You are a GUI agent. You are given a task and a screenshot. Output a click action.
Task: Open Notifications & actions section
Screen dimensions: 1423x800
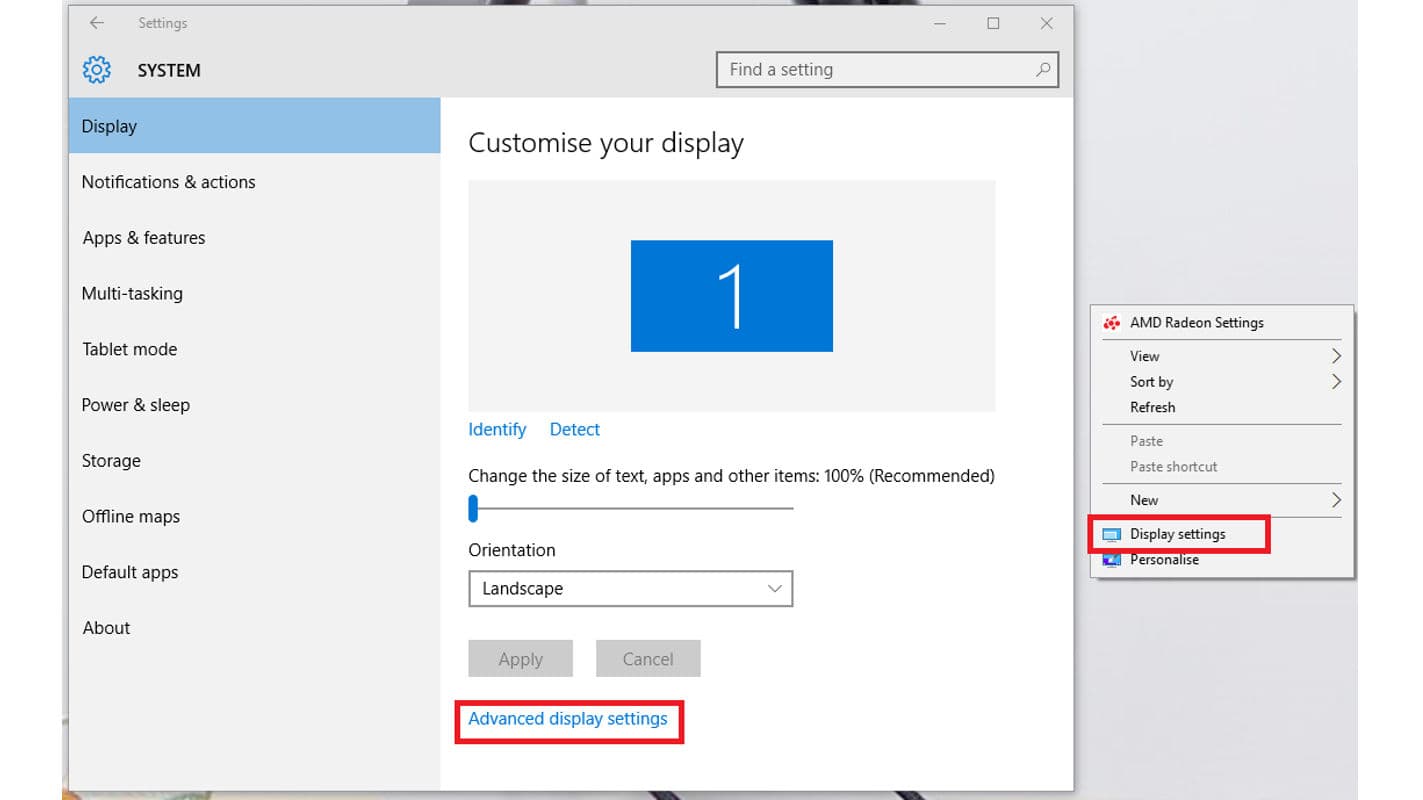[168, 182]
